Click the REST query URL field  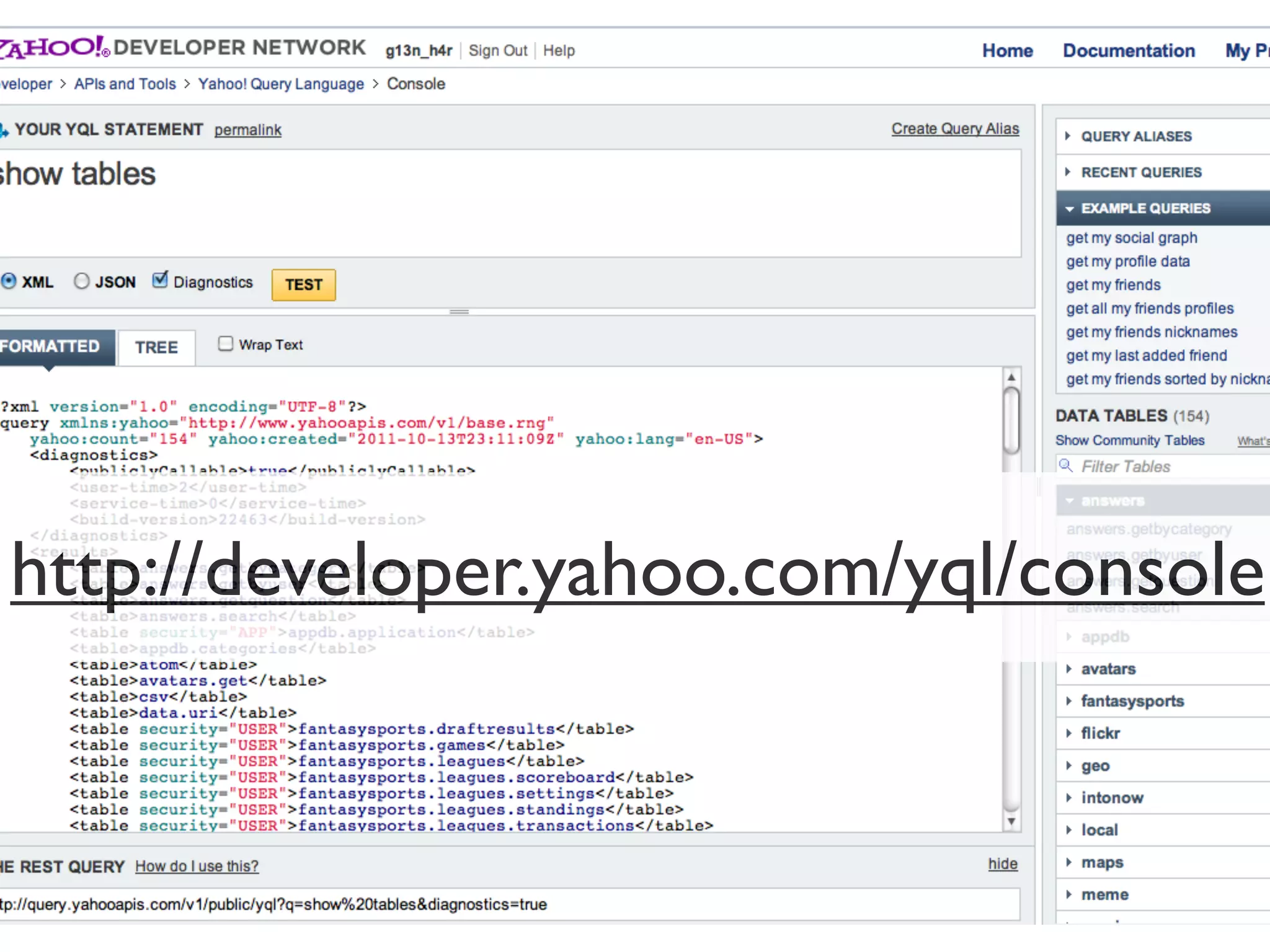(510, 904)
